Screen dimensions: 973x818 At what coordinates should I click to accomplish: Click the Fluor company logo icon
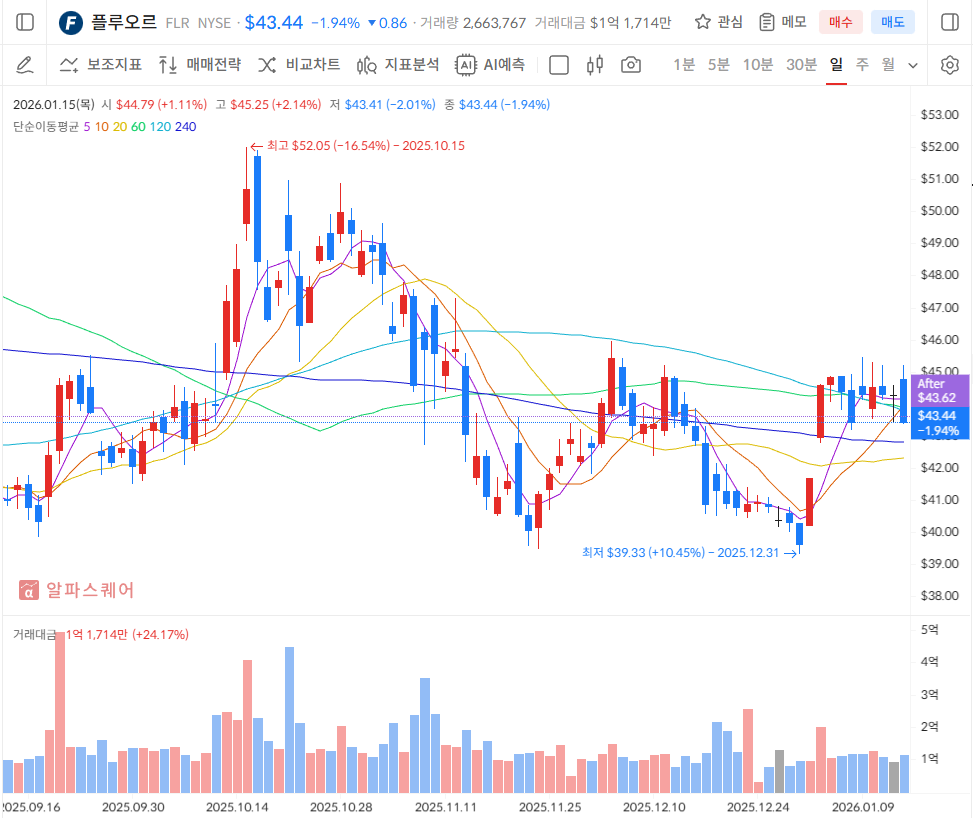(71, 22)
